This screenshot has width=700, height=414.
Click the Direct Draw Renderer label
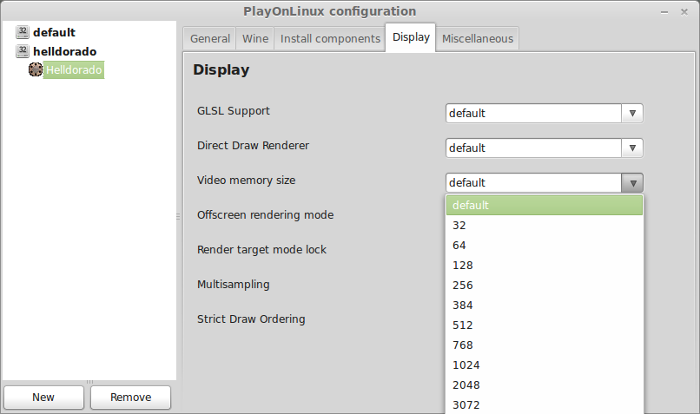pos(253,146)
